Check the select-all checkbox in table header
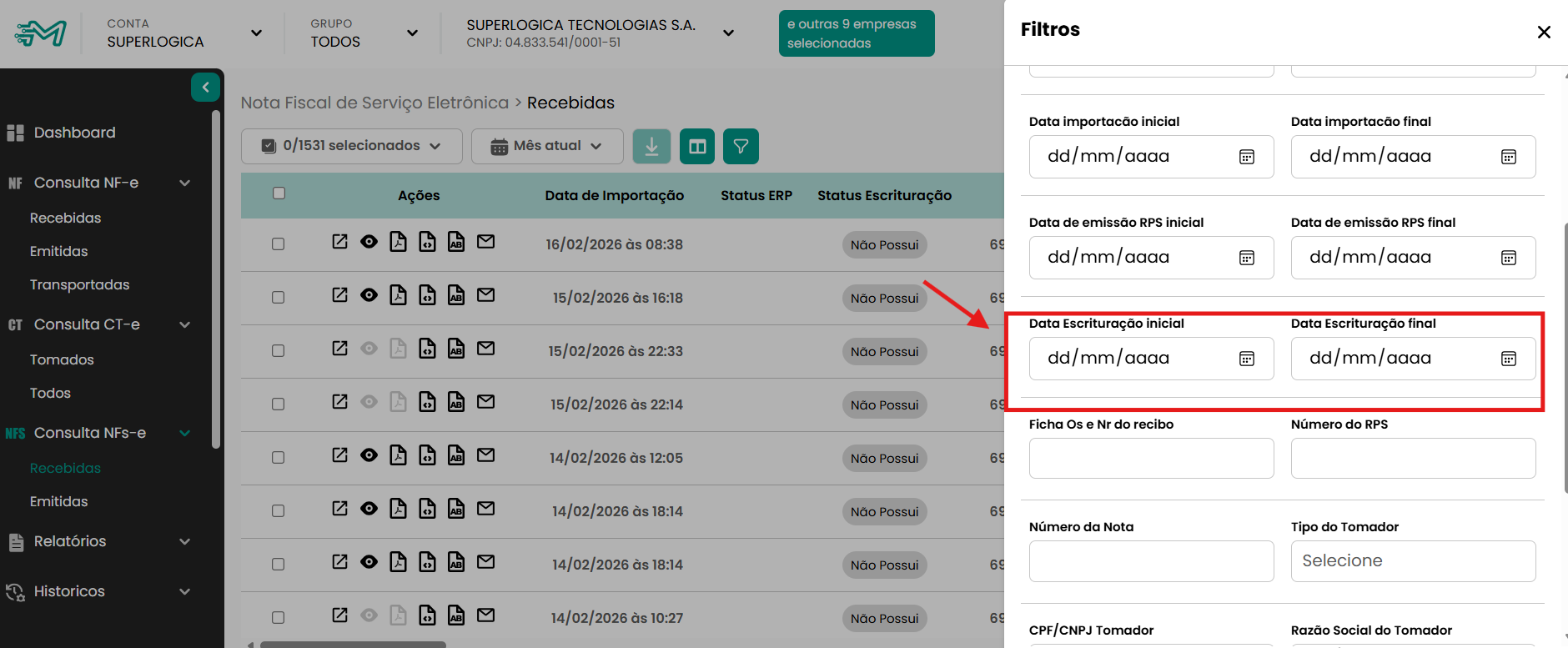 click(279, 193)
